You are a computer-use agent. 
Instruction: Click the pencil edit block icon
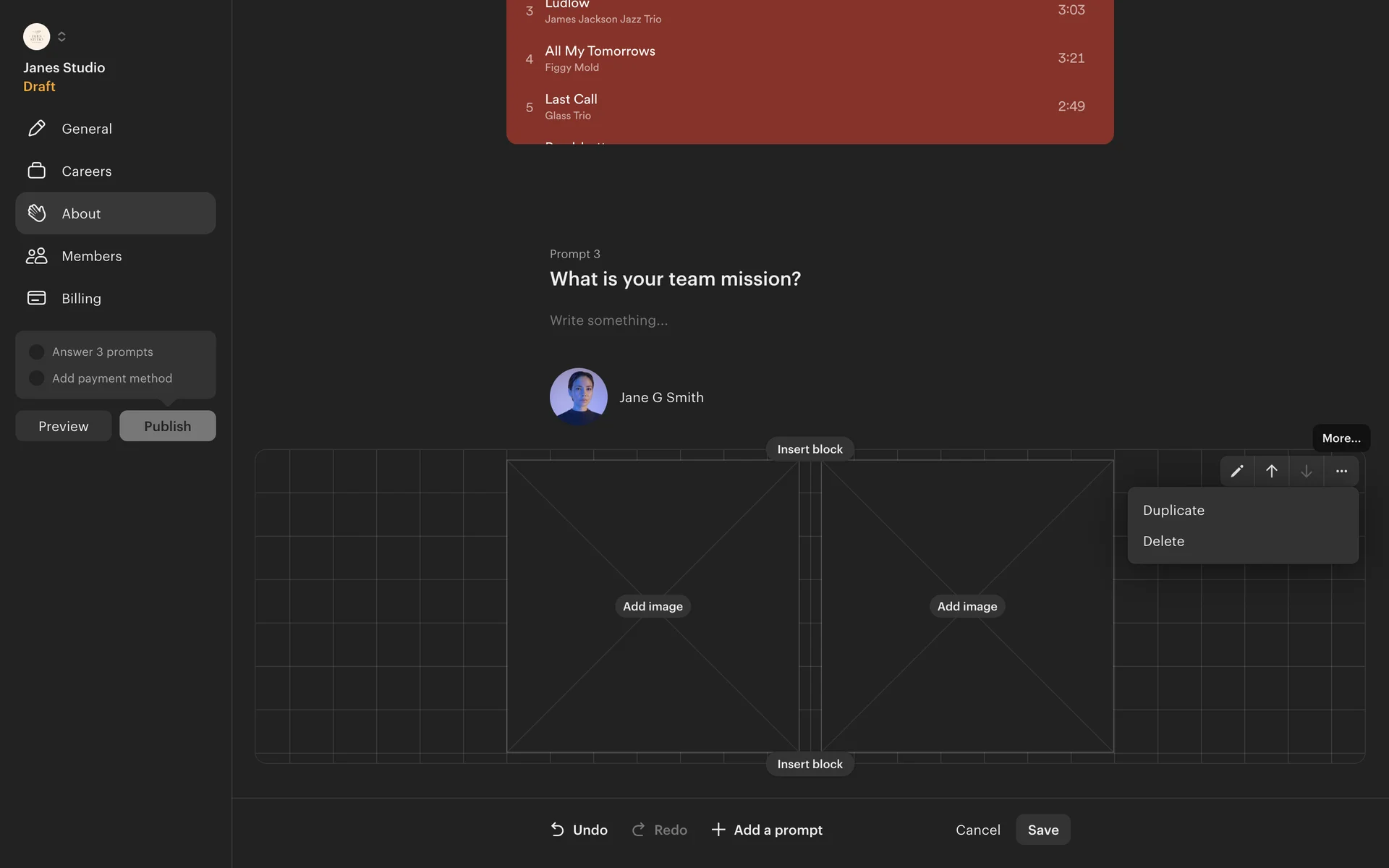click(x=1237, y=471)
